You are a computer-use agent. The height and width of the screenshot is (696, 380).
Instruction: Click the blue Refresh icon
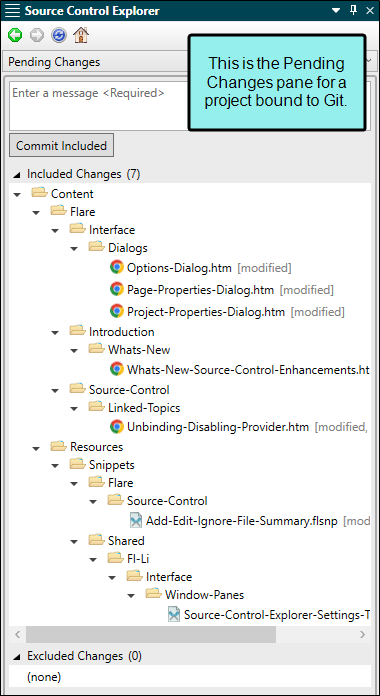click(x=59, y=35)
